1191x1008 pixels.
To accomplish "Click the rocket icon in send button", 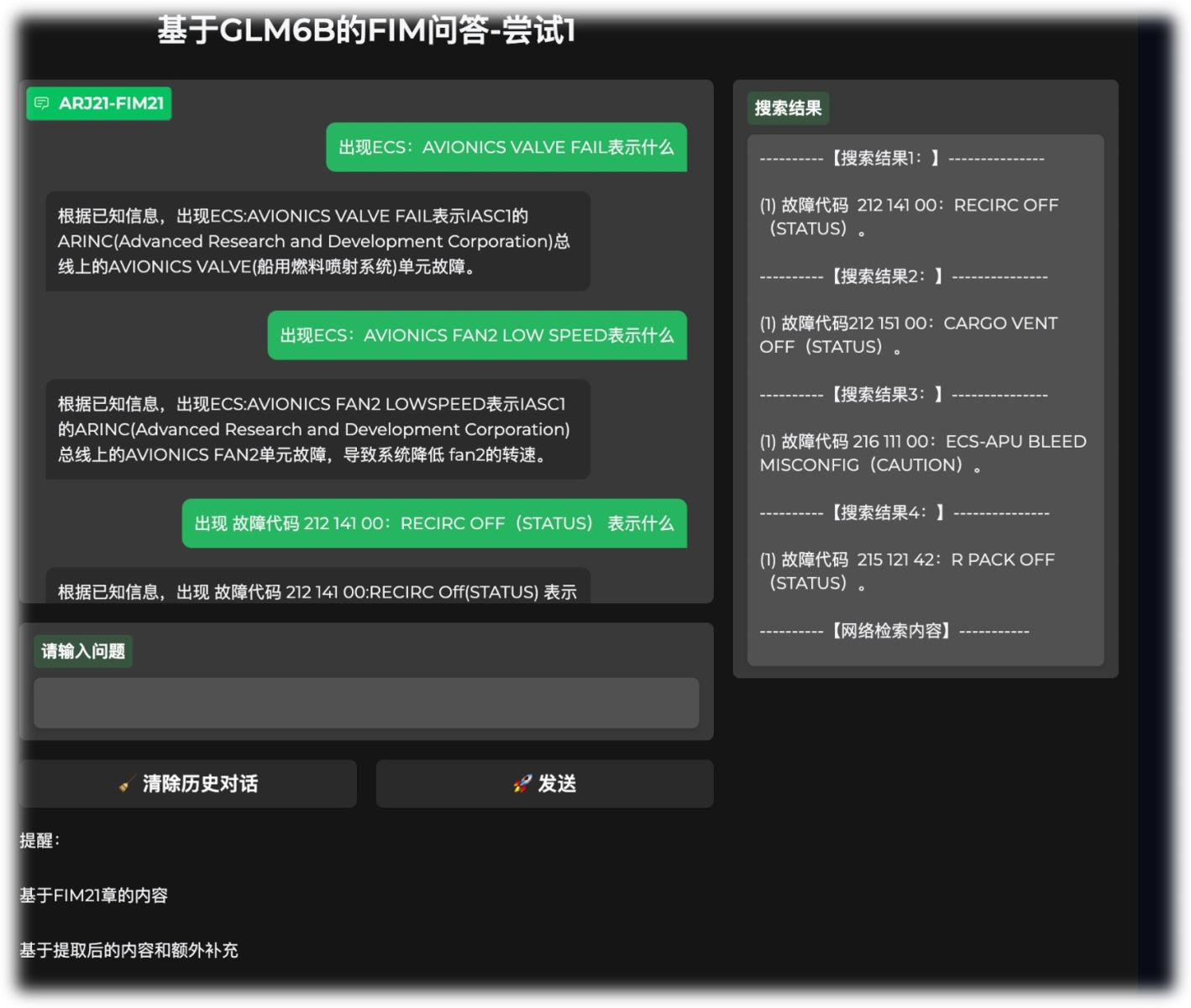I will coord(522,784).
